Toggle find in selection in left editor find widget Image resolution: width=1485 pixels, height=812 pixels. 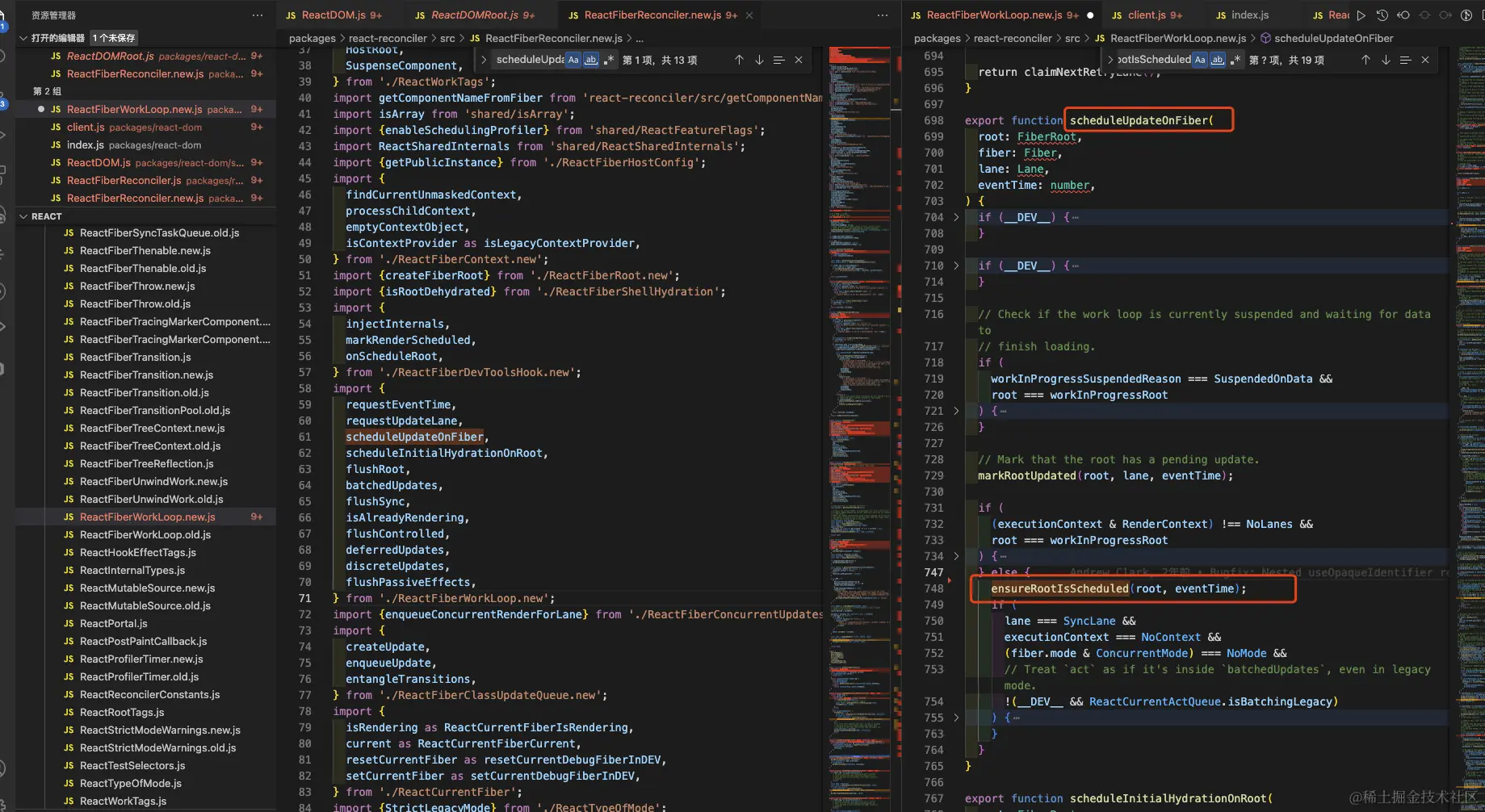tap(778, 60)
